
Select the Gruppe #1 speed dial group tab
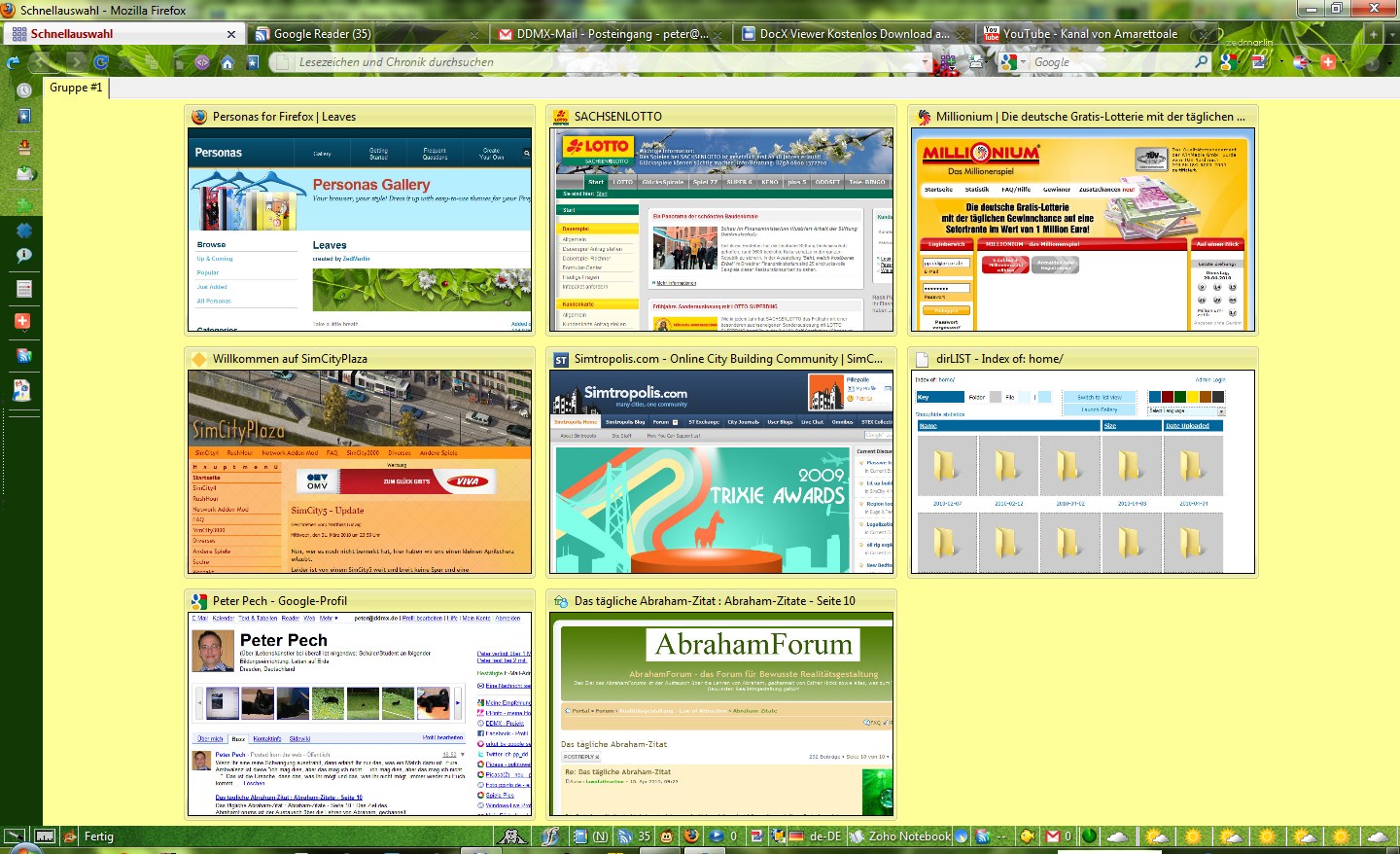pyautogui.click(x=76, y=88)
